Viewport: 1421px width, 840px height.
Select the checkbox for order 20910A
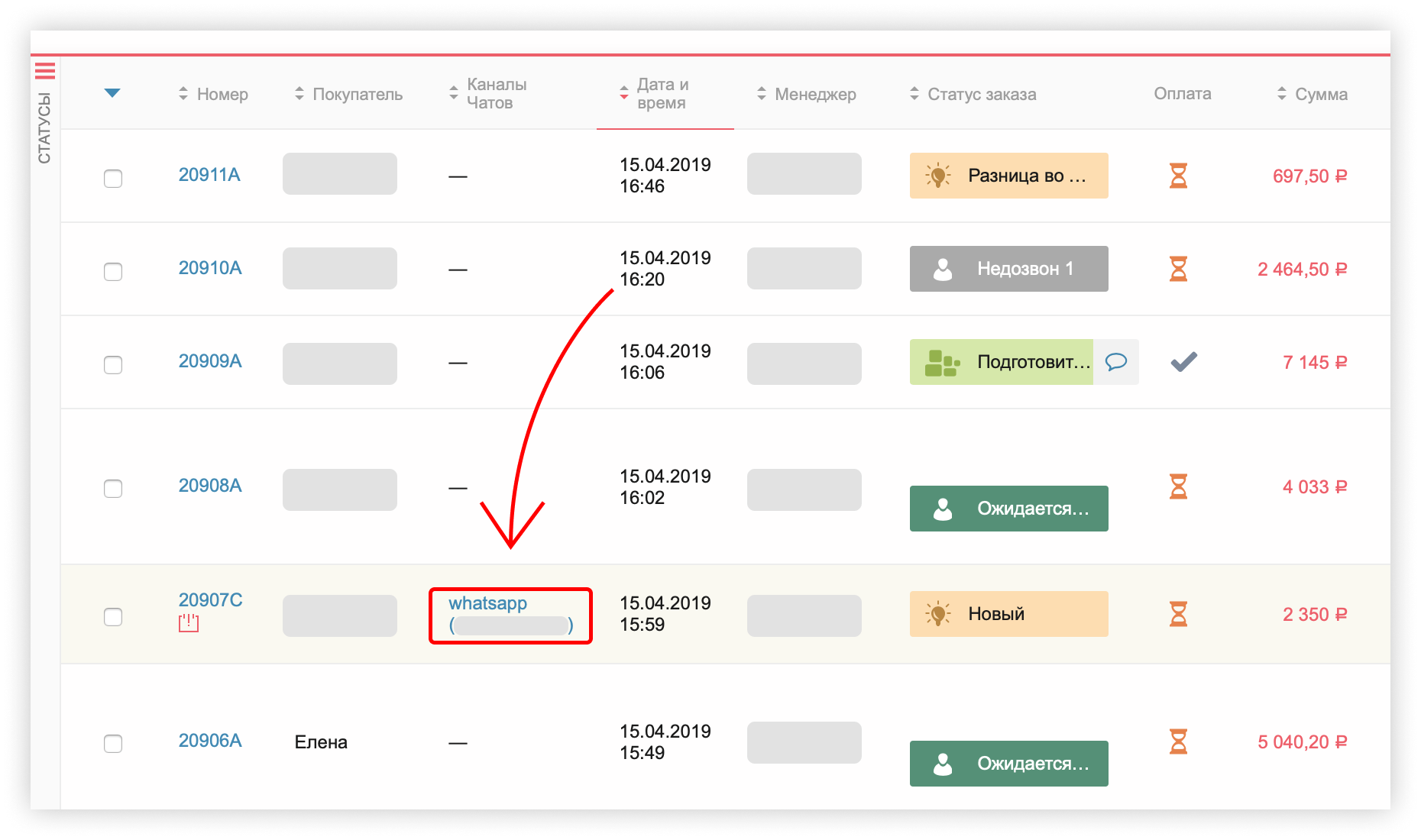click(113, 272)
